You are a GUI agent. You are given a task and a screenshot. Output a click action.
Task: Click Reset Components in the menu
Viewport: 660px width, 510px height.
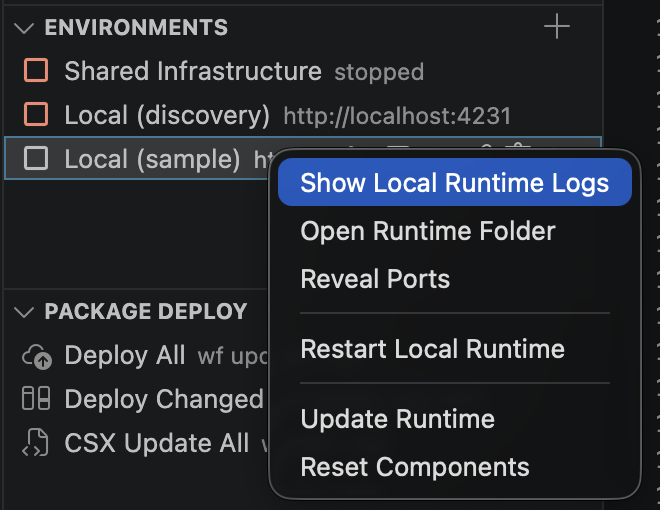coord(455,467)
